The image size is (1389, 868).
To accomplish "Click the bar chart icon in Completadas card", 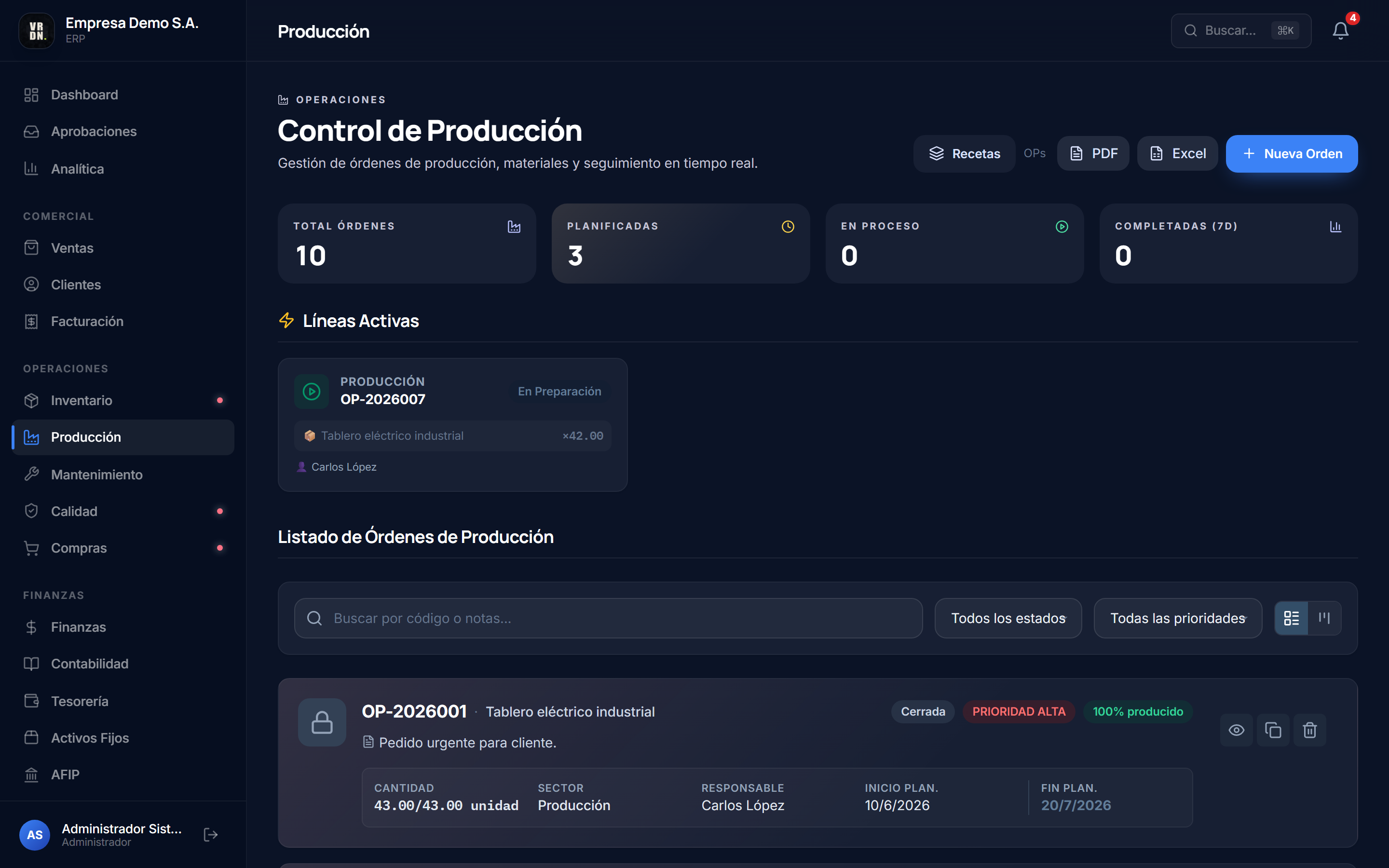I will pyautogui.click(x=1335, y=227).
